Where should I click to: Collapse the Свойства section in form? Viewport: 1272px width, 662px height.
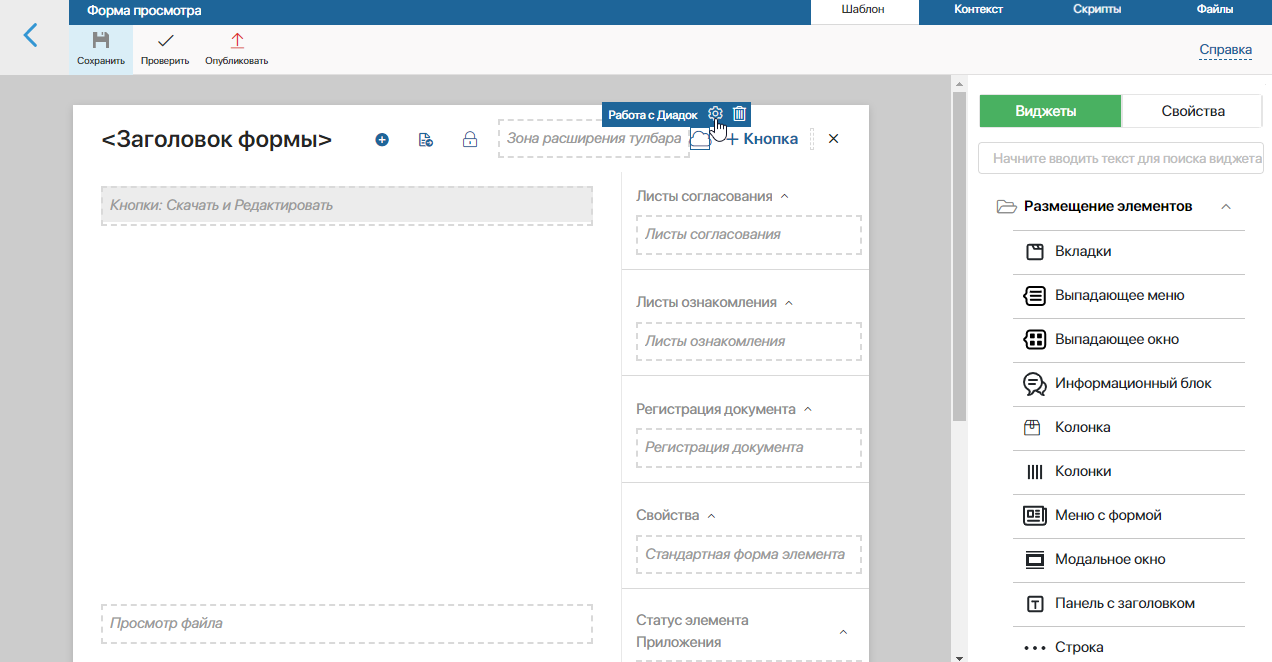click(711, 516)
